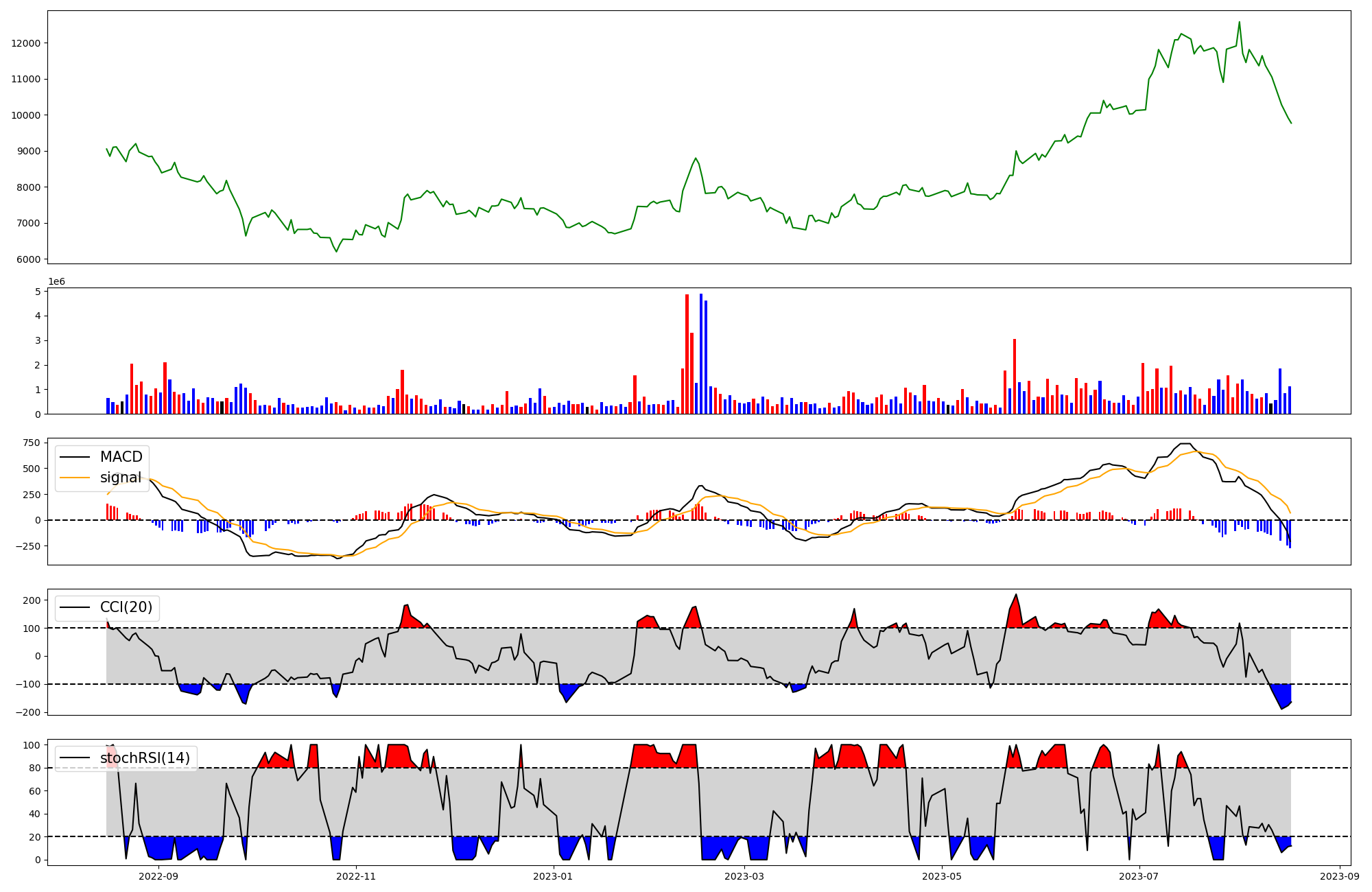Viewport: 1372px width, 892px height.
Task: Click the CCI(20) legend label
Action: point(126,607)
